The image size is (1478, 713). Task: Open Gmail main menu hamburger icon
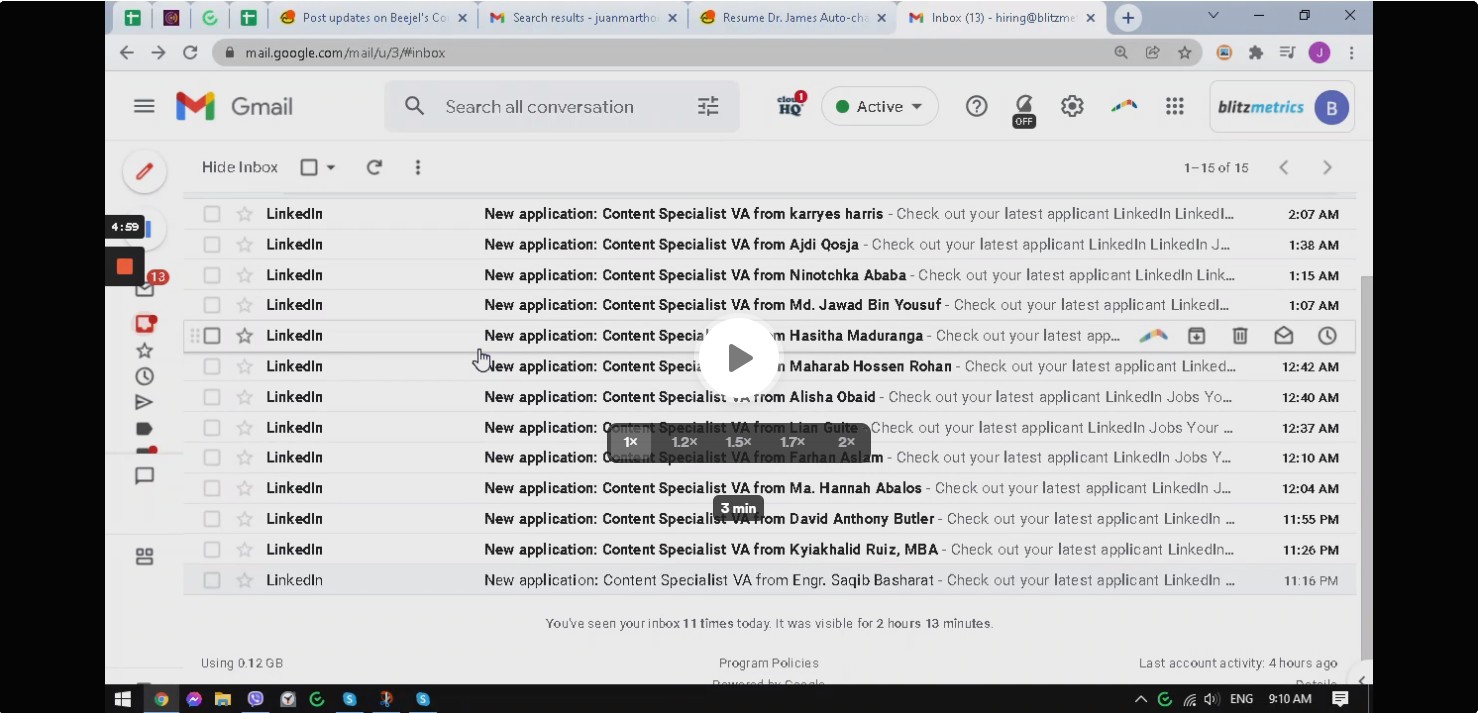pos(144,107)
